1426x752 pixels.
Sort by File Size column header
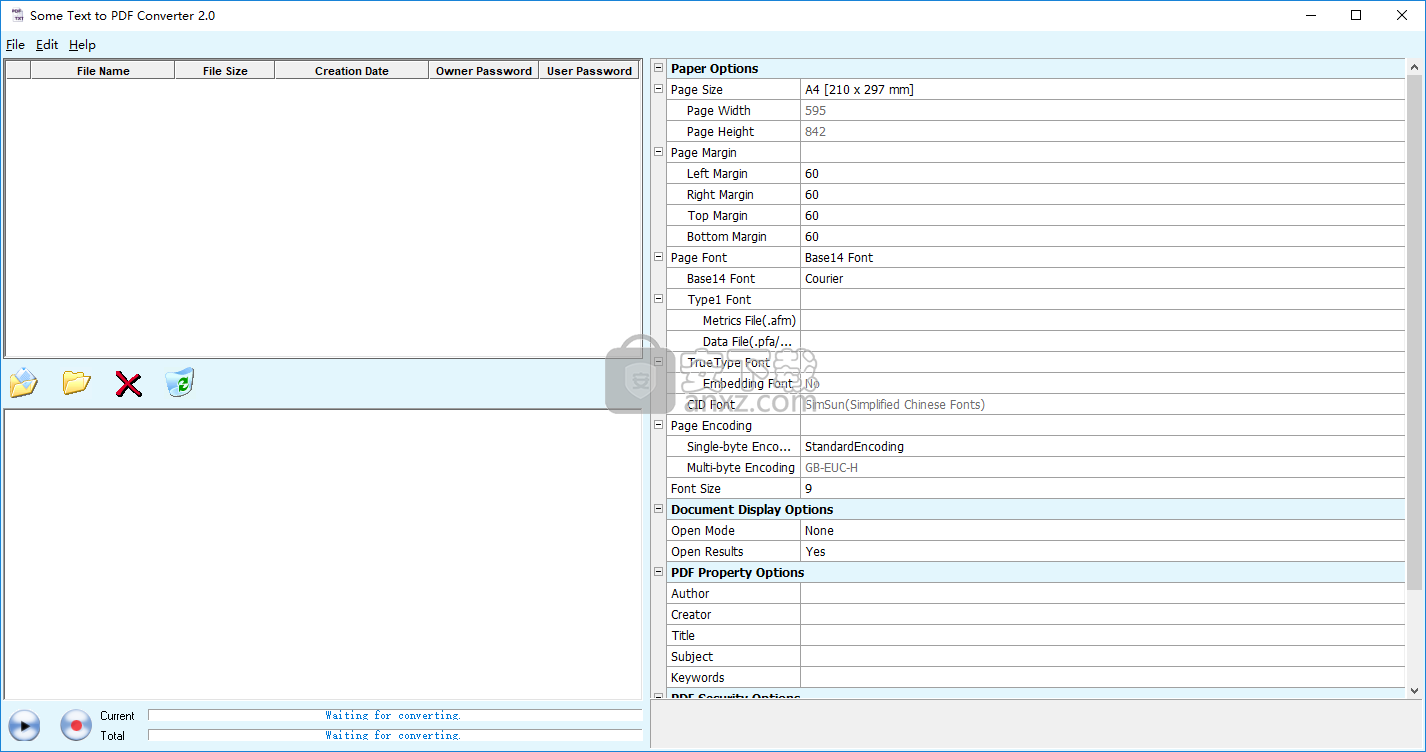point(225,70)
